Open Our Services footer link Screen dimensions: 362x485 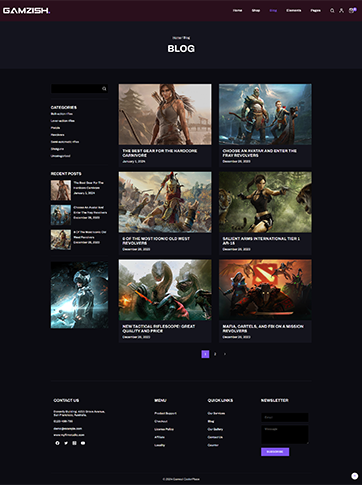tap(216, 413)
